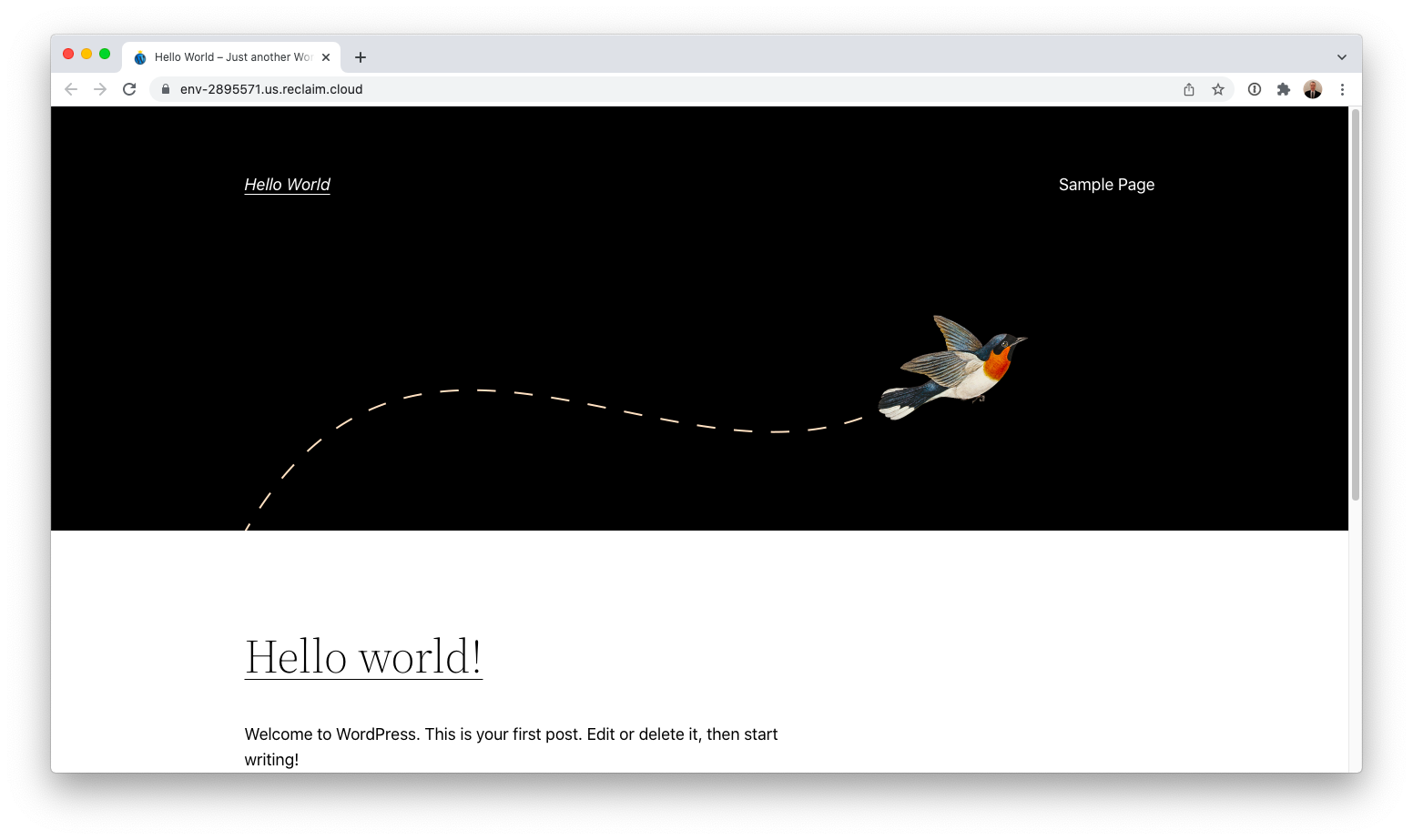Go back to the previous page
Image resolution: width=1413 pixels, height=840 pixels.
[x=71, y=89]
